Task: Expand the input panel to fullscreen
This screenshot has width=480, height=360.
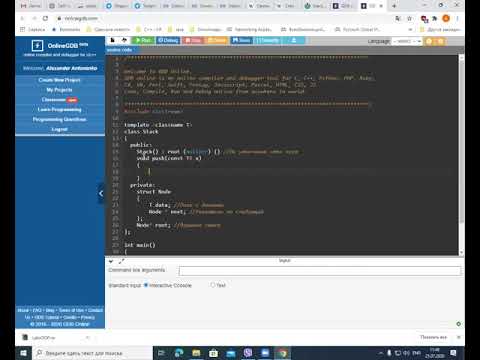Action: tap(121, 261)
